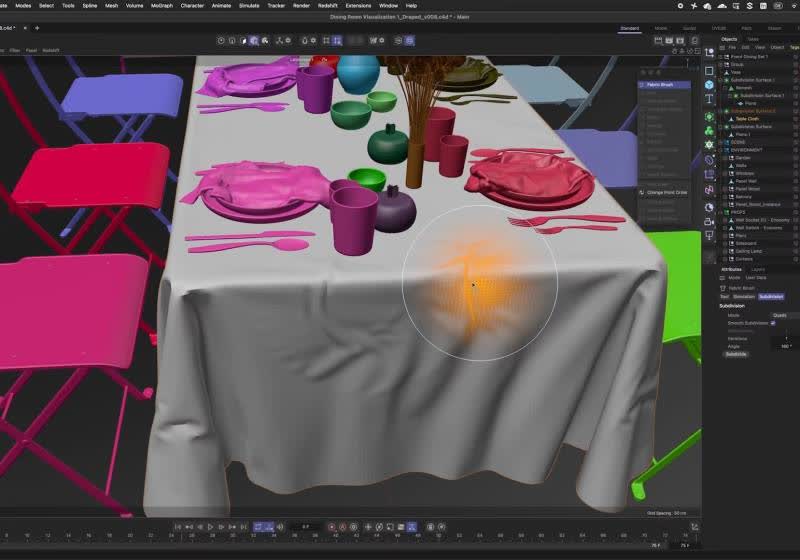Click the current frame field

tap(306, 527)
